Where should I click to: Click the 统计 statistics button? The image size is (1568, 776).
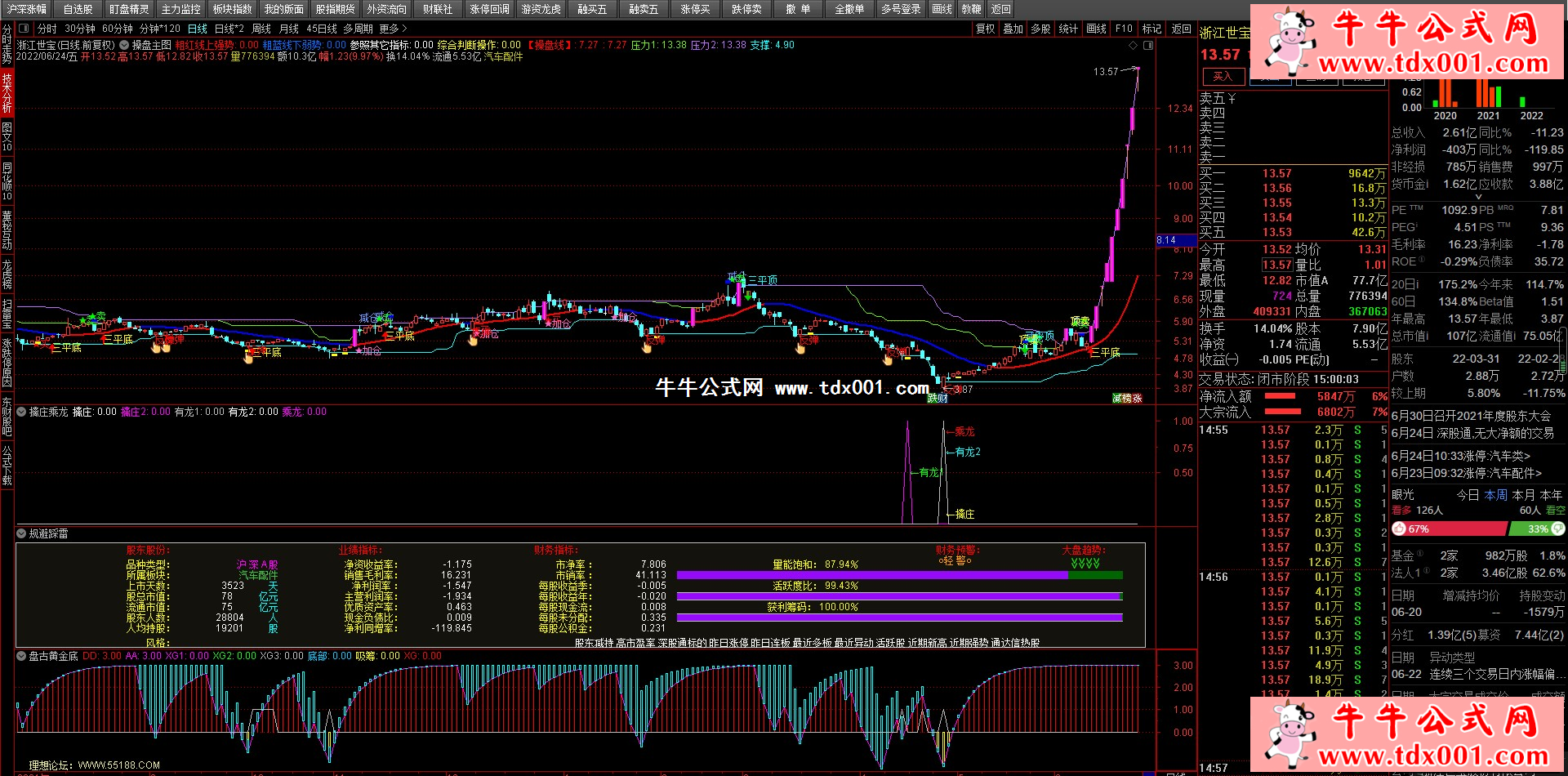[1068, 29]
